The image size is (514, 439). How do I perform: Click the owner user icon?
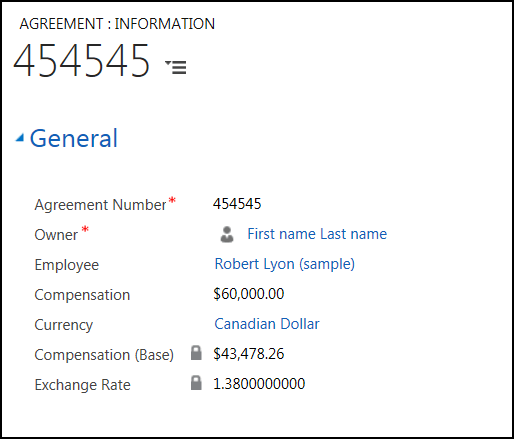pos(227,234)
